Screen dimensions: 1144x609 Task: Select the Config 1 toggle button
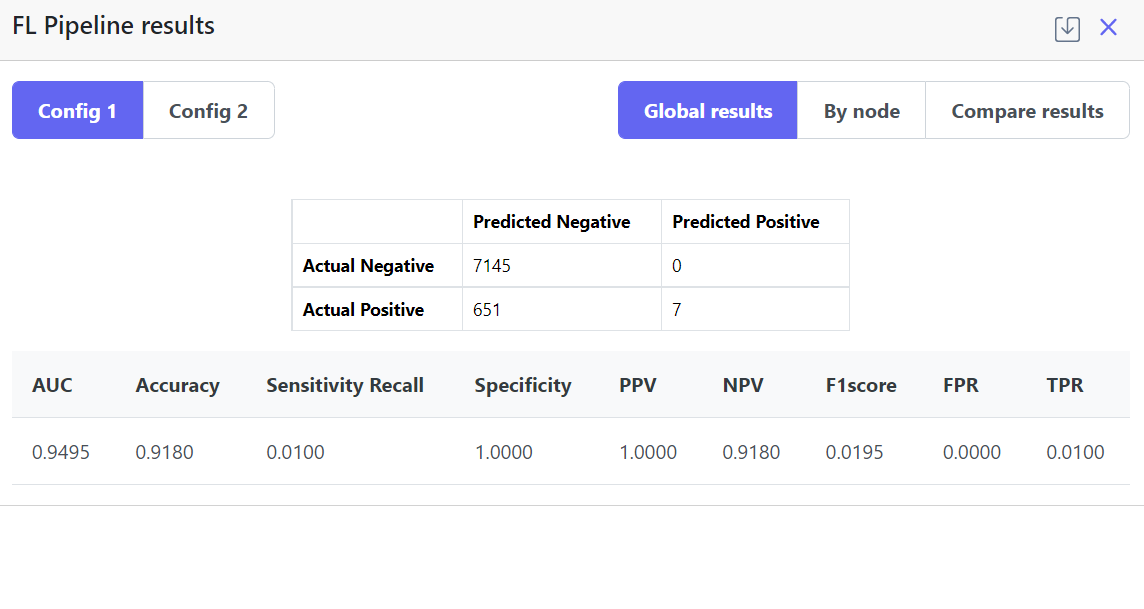click(78, 111)
